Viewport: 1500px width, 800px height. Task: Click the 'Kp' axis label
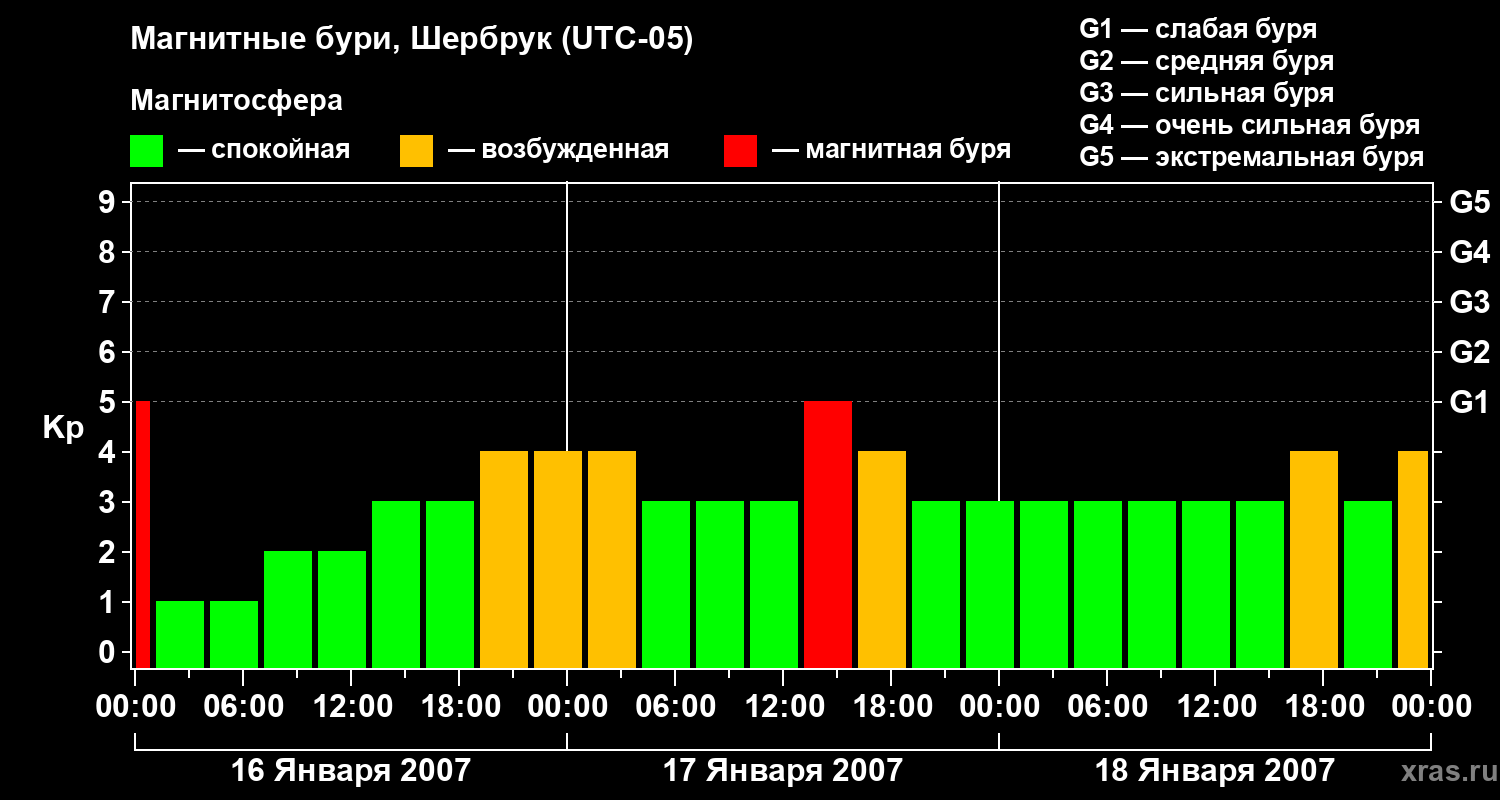click(63, 428)
